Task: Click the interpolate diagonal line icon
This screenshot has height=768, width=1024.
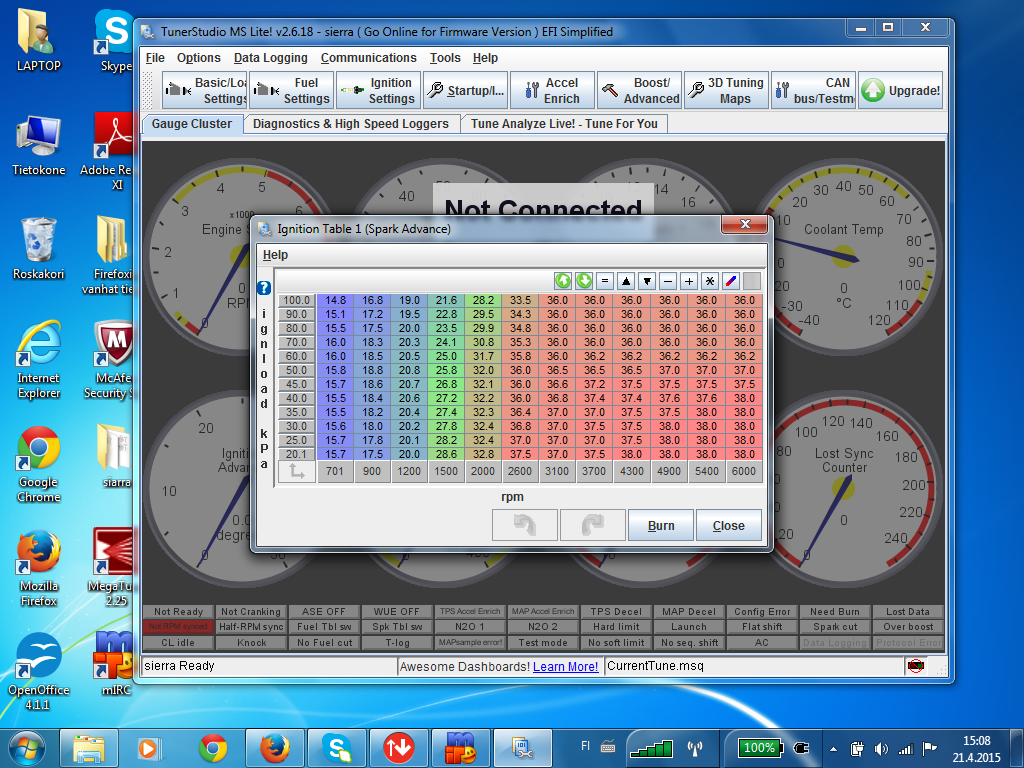Action: 731,281
